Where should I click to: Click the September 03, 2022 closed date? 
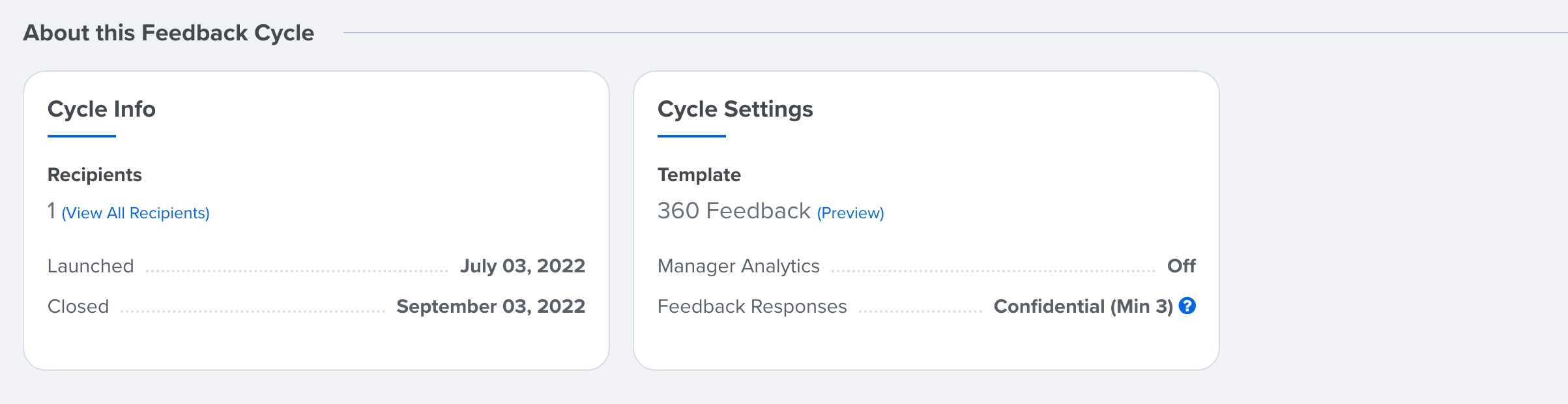(491, 306)
